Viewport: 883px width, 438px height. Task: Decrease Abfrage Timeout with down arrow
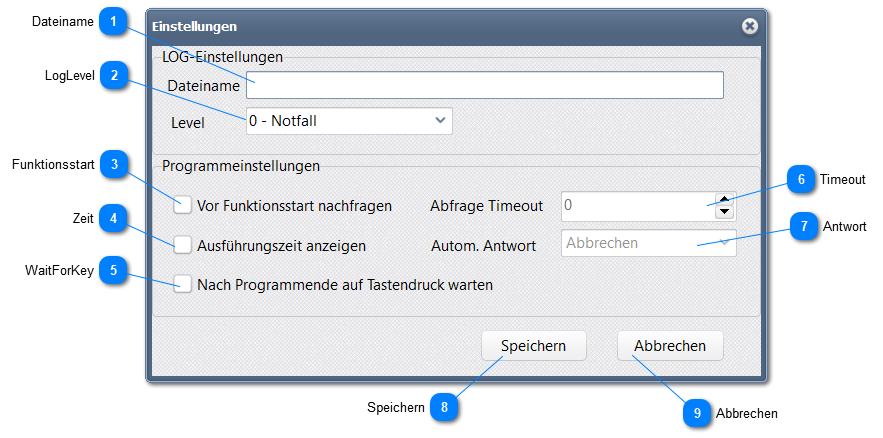coord(725,213)
